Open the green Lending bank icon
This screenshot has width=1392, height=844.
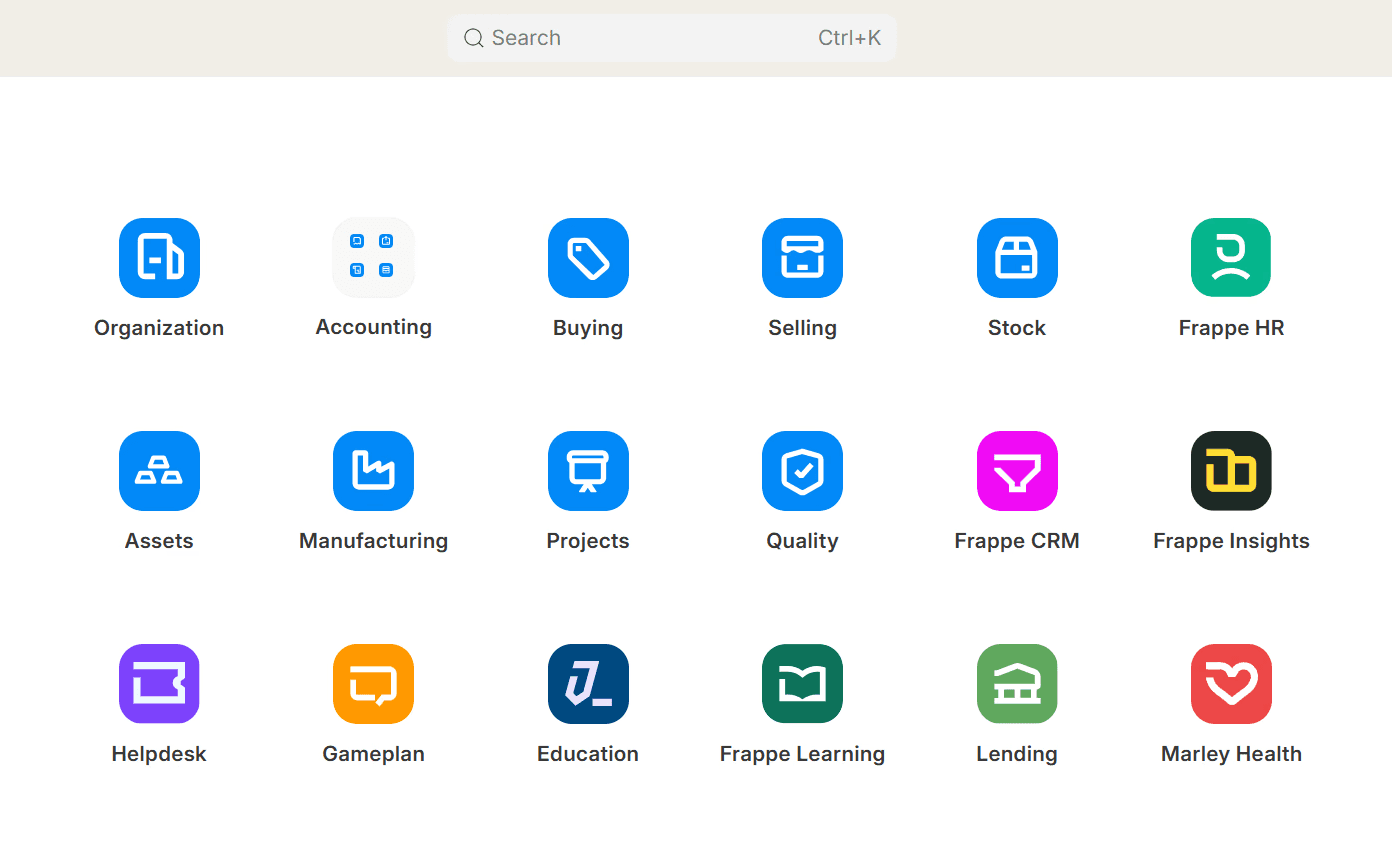[1017, 684]
